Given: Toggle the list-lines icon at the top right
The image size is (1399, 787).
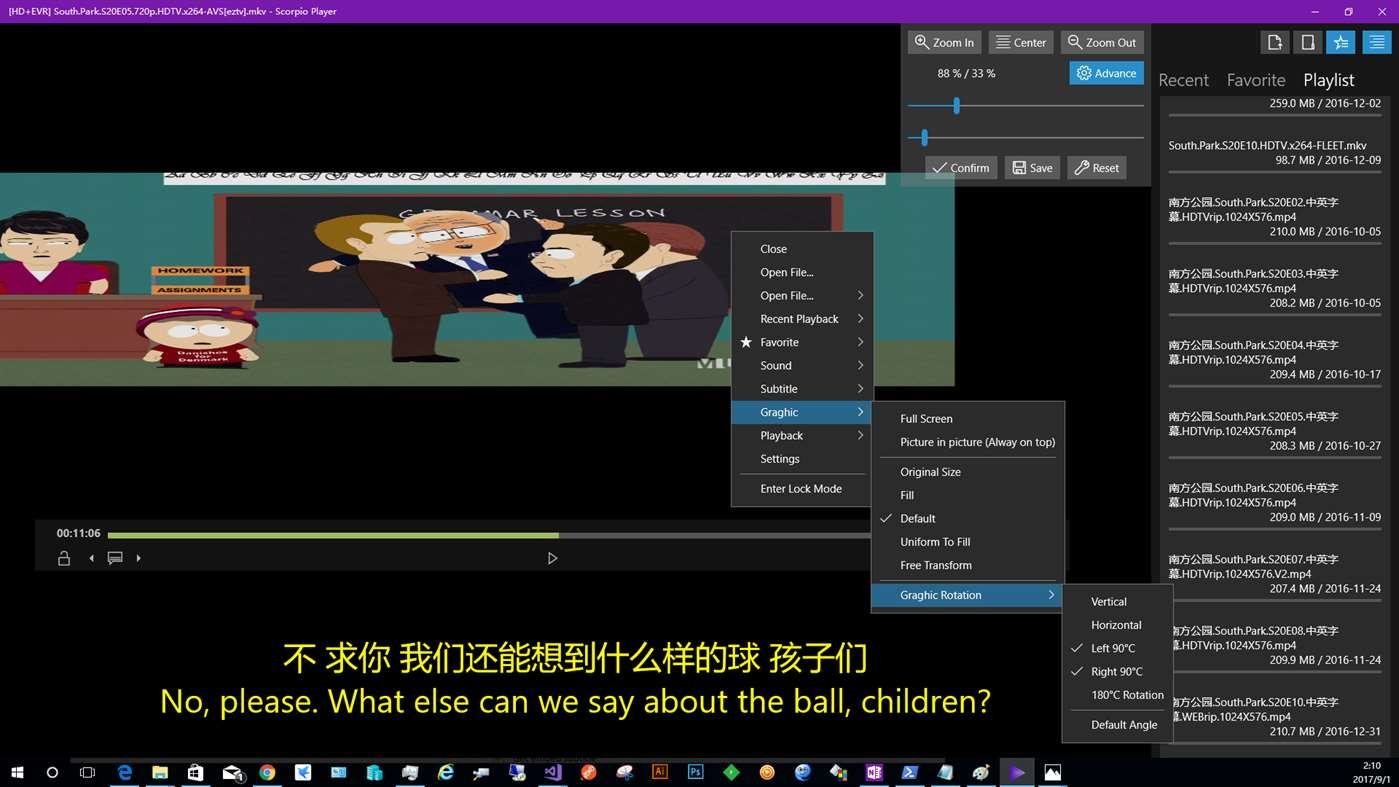Looking at the screenshot, I should click(1376, 42).
